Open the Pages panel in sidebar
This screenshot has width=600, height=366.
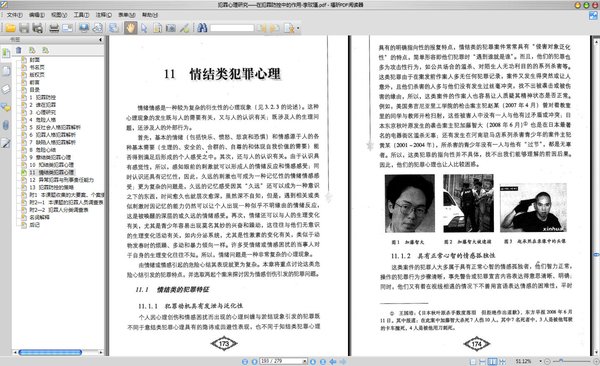pos(6,71)
